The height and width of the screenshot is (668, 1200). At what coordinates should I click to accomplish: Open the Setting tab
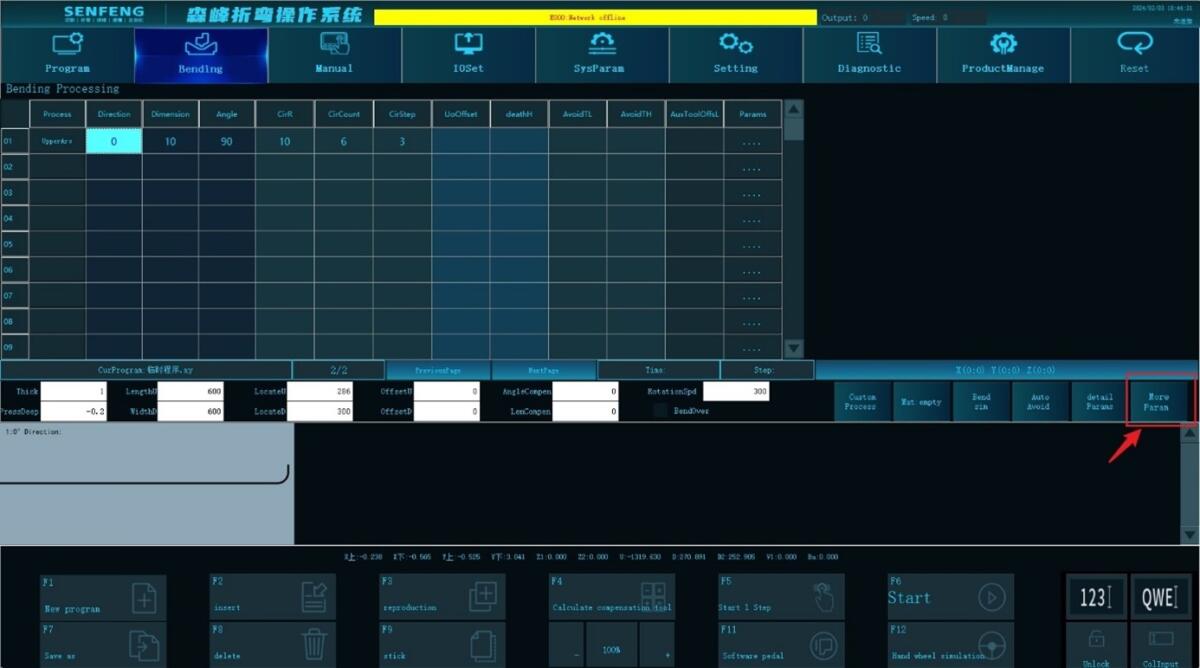[x=735, y=54]
